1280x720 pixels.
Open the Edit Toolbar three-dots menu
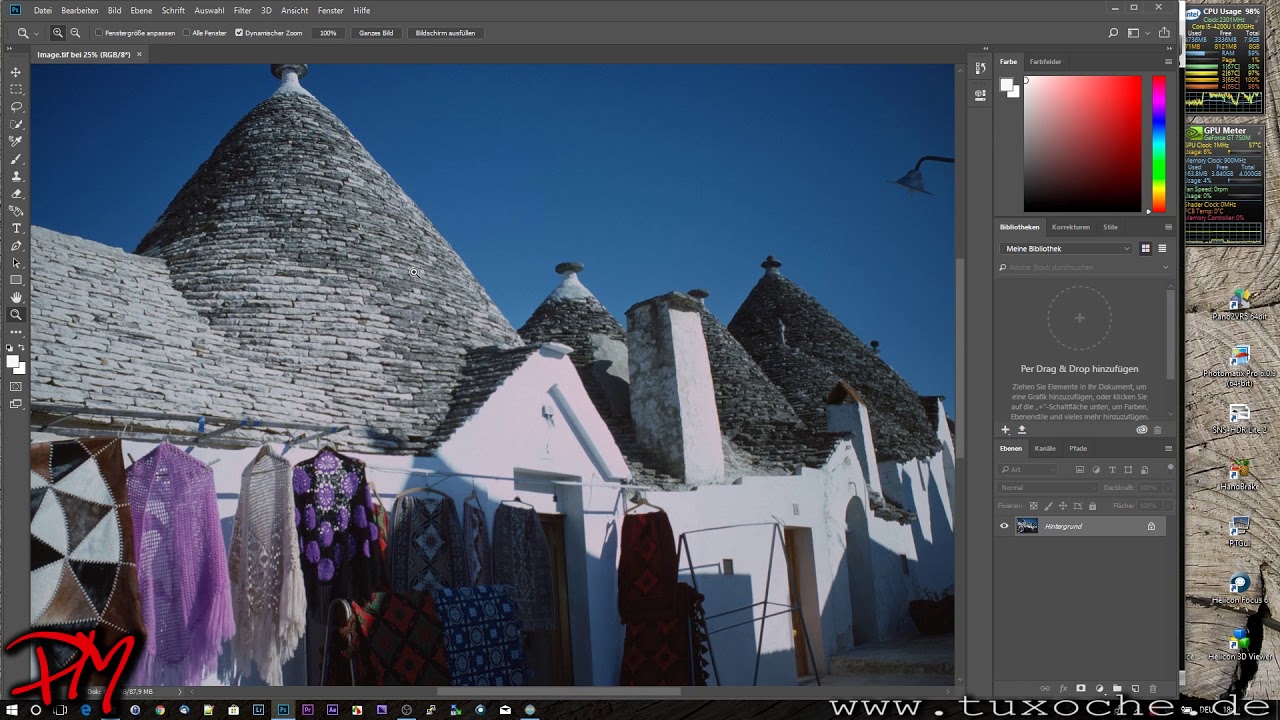tap(16, 331)
